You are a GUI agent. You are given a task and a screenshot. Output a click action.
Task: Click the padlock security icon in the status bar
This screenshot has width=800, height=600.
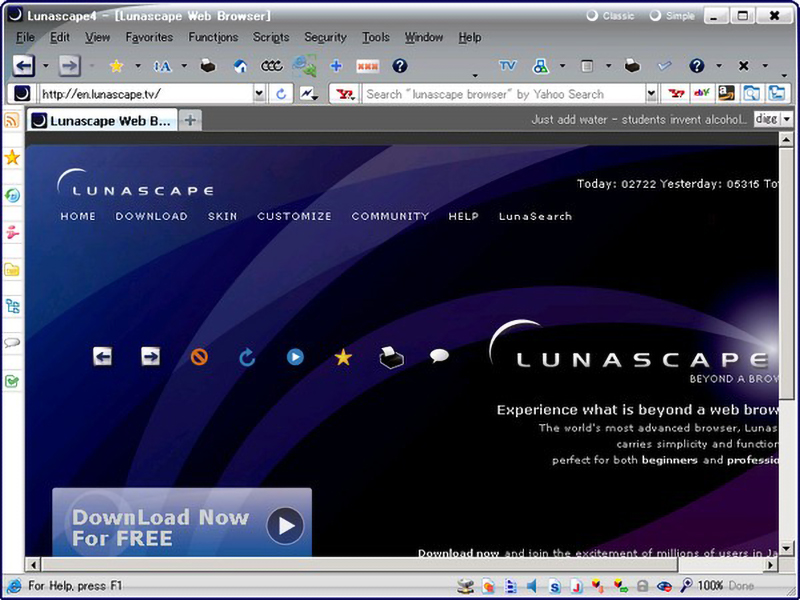tap(641, 586)
